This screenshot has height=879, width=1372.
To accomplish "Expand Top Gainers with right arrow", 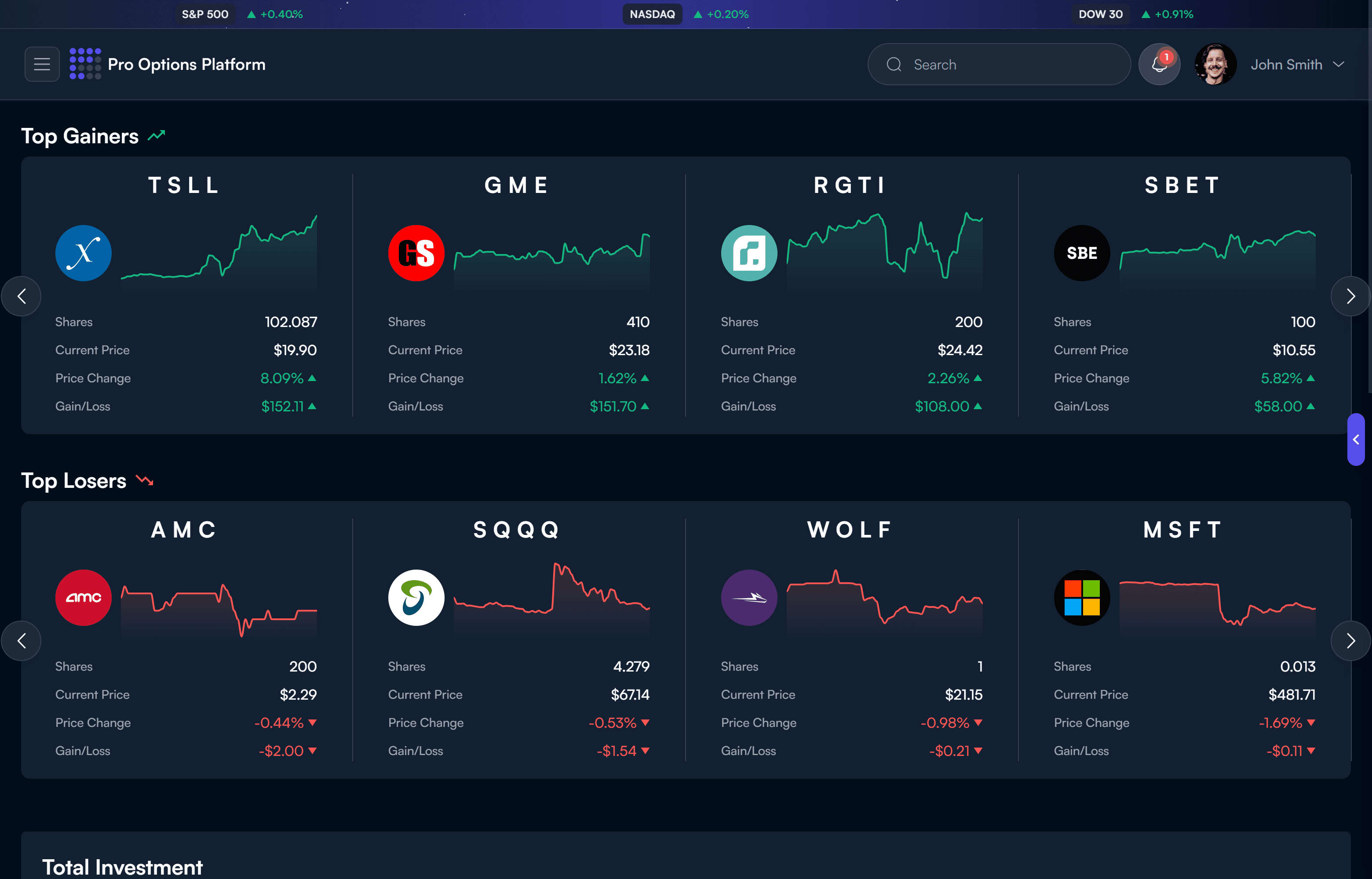I will click(1350, 296).
